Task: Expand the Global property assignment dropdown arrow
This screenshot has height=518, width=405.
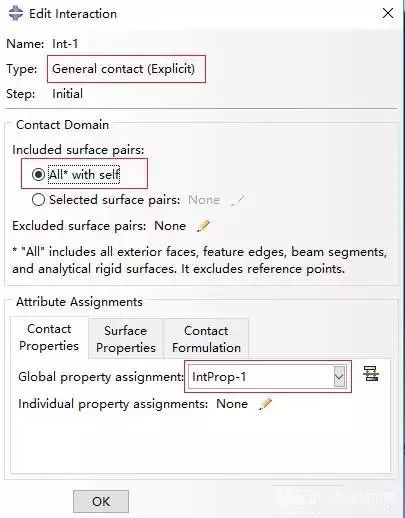Action: click(339, 377)
